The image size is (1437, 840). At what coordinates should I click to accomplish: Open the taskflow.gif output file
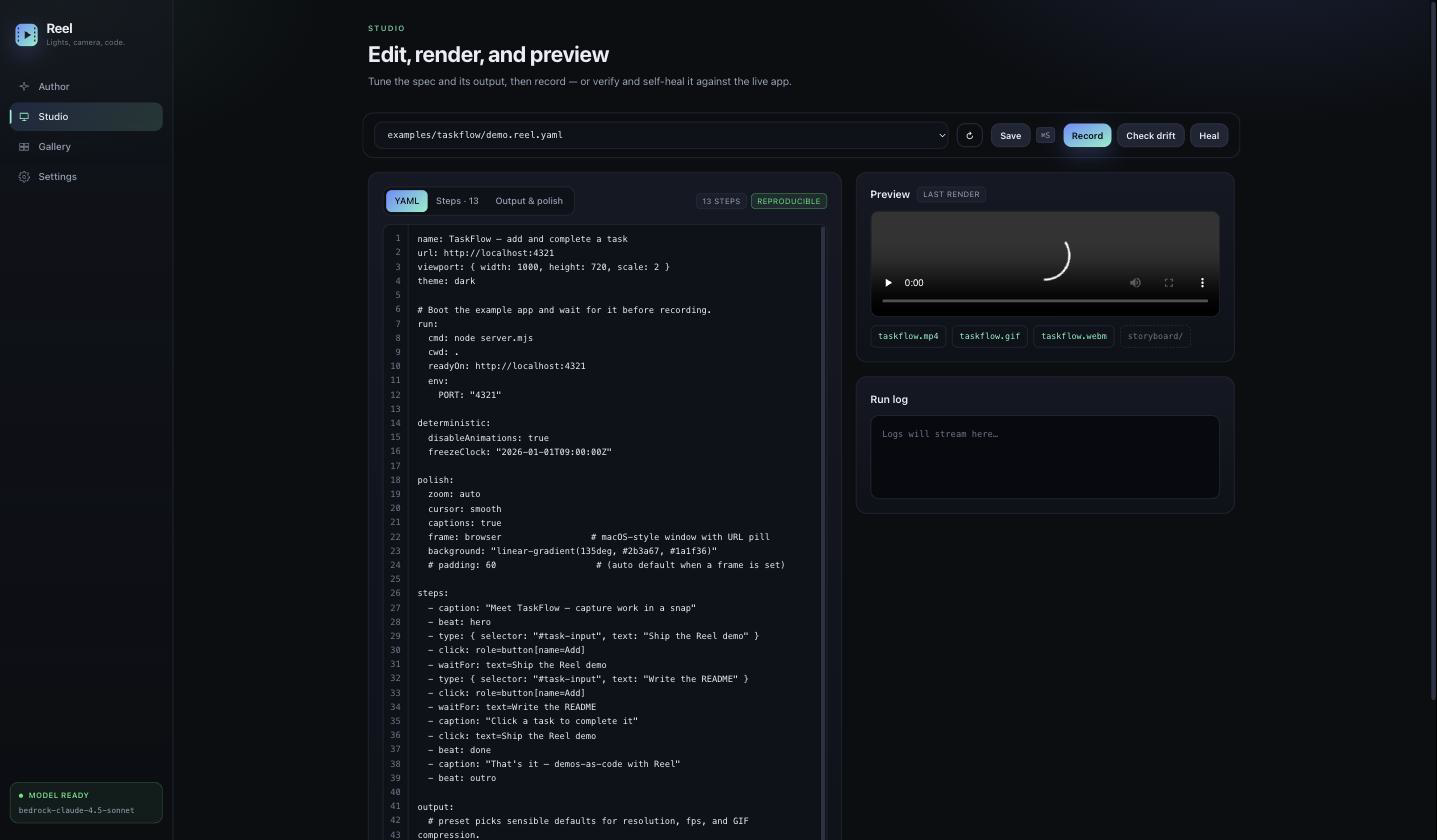point(990,336)
